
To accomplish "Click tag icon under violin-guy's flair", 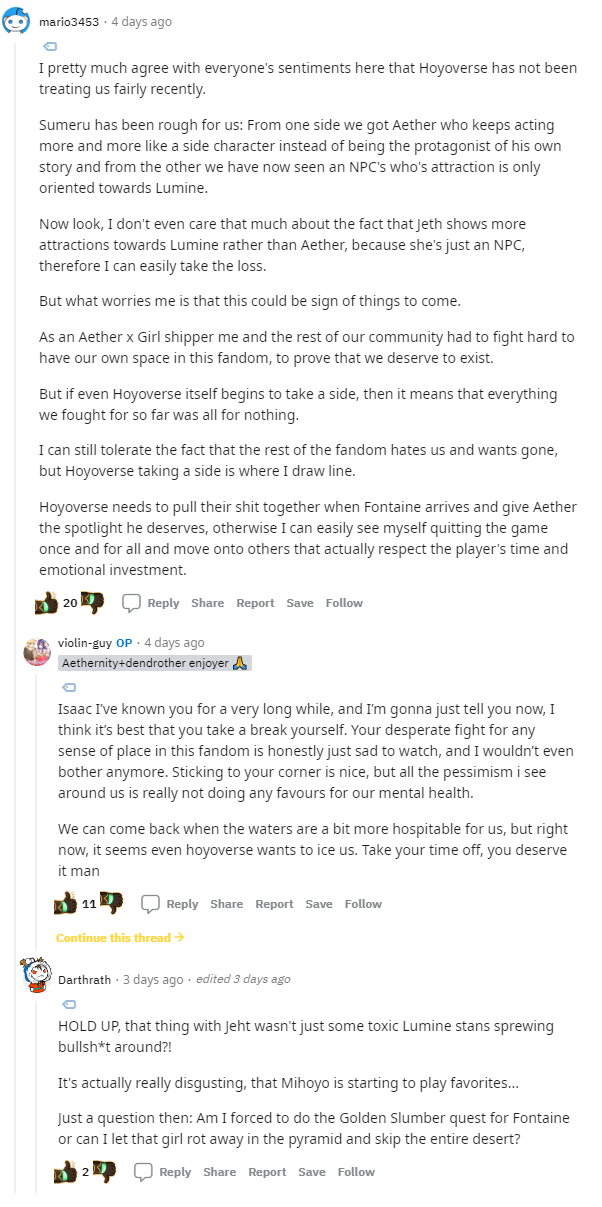I will click(x=69, y=687).
